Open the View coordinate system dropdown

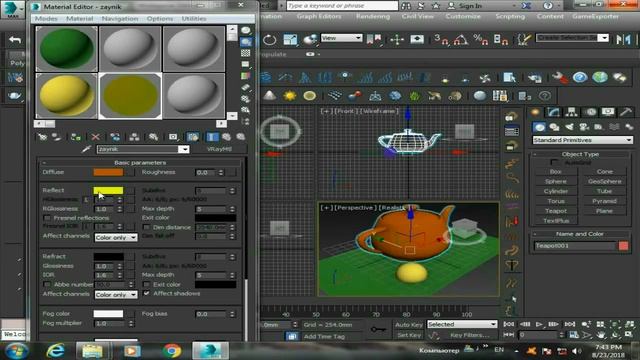tap(341, 38)
